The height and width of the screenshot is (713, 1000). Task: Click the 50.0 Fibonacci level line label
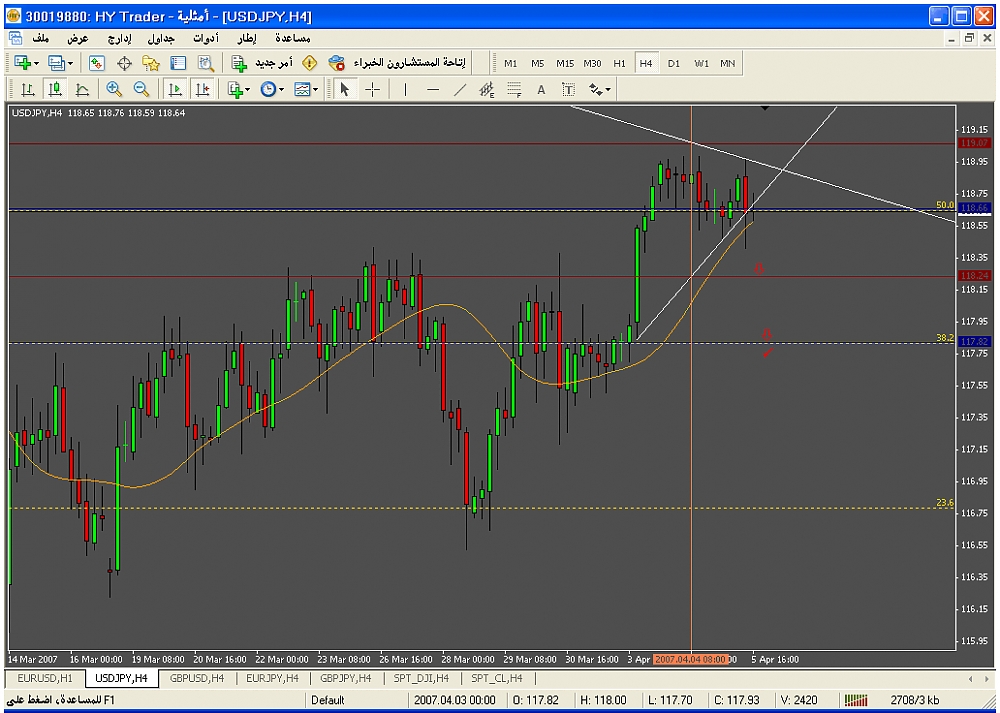point(944,205)
